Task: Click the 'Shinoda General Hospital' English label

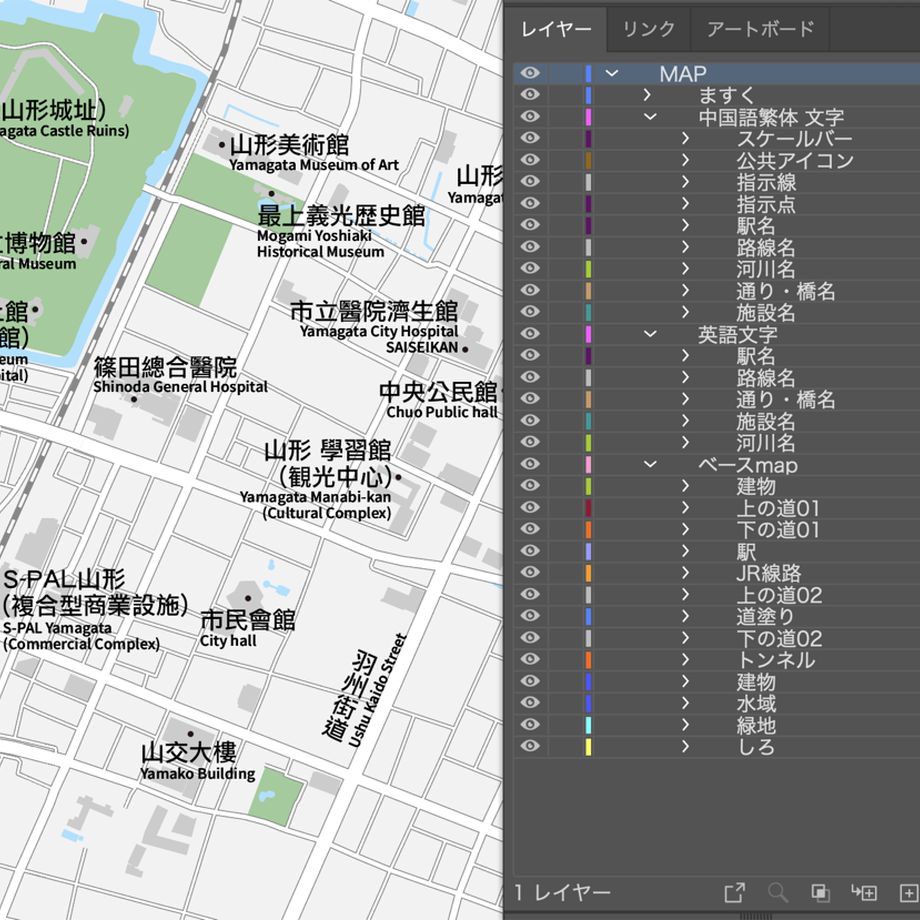Action: click(180, 387)
